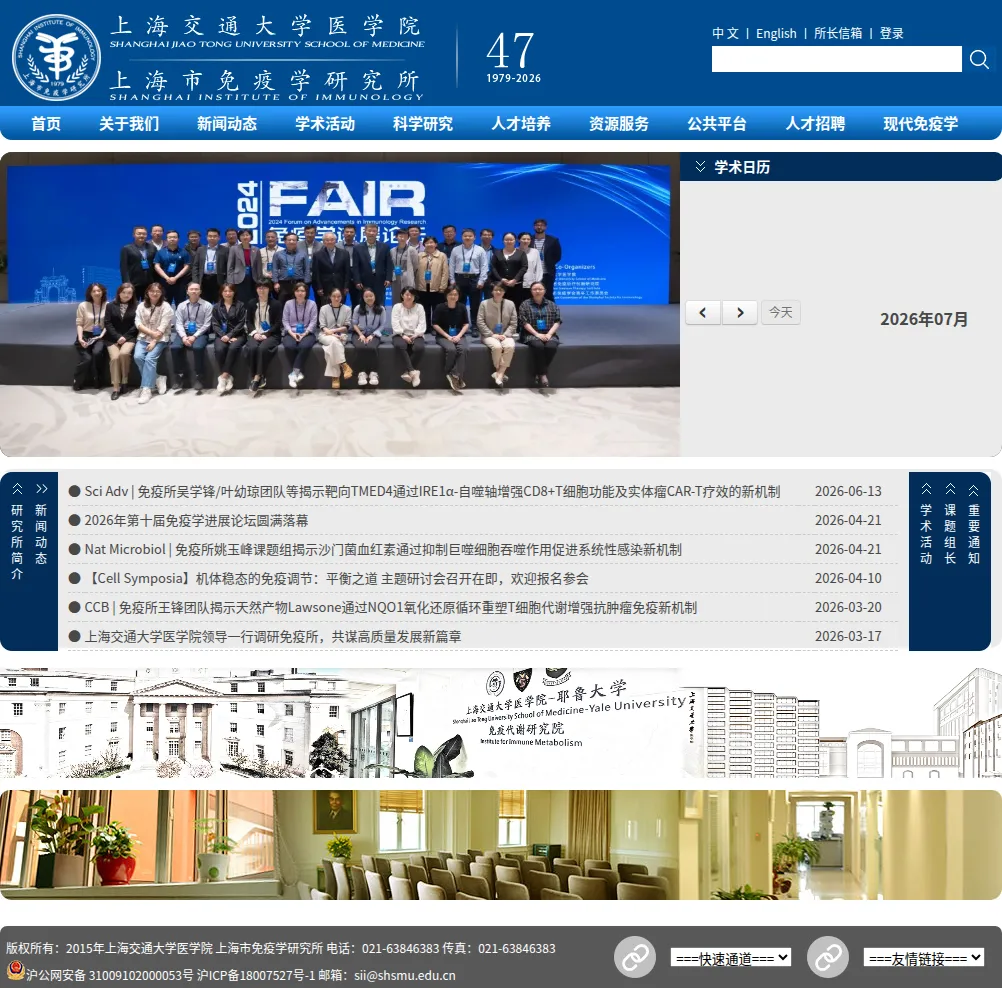
Task: Go to previous month in calendar
Action: coord(703,313)
